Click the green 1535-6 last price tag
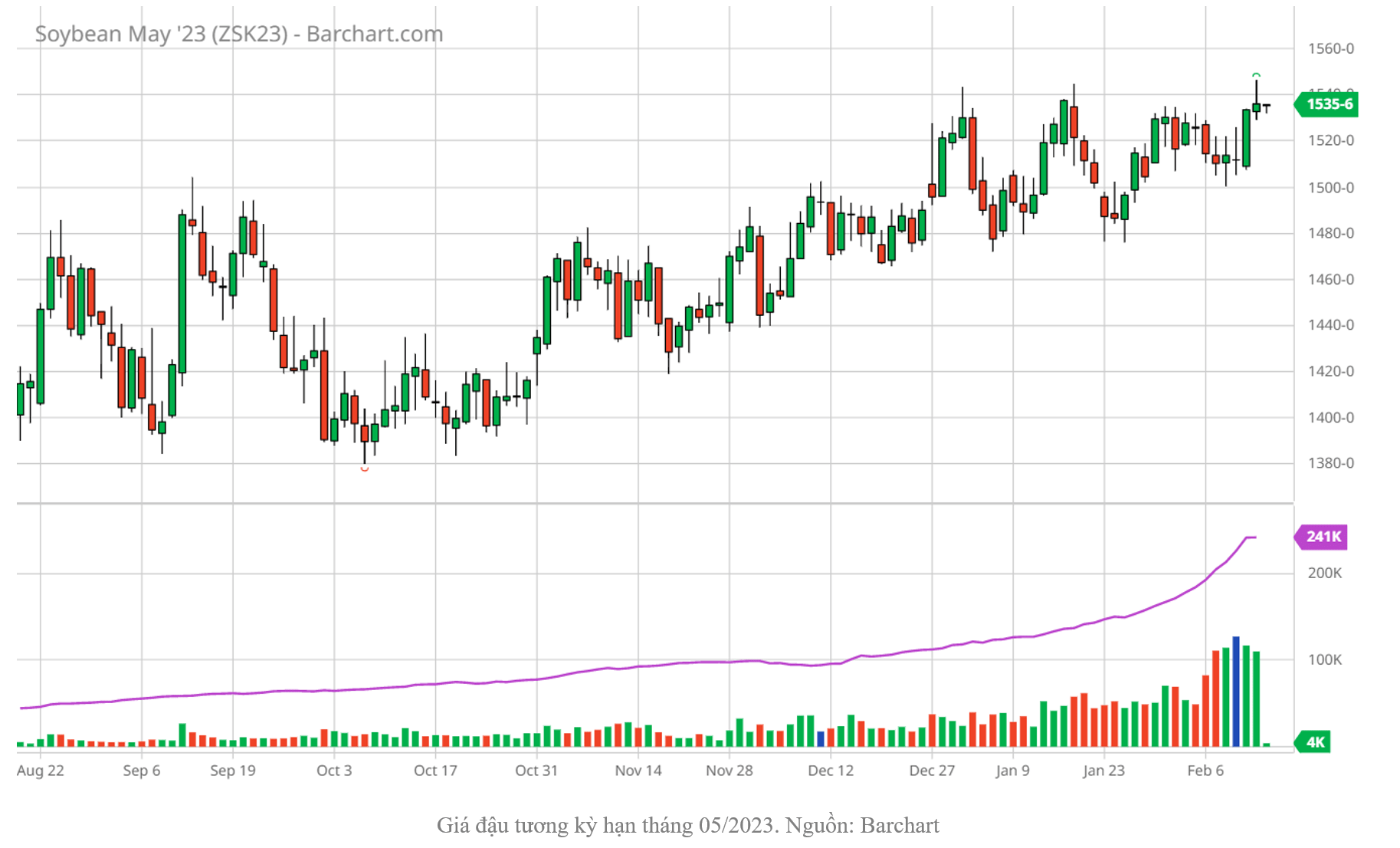This screenshot has height=848, width=1400. [1326, 104]
